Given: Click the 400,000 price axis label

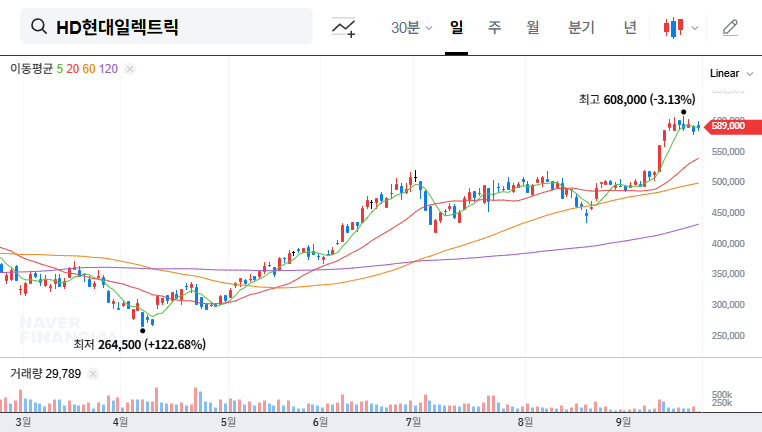Looking at the screenshot, I should (x=728, y=243).
